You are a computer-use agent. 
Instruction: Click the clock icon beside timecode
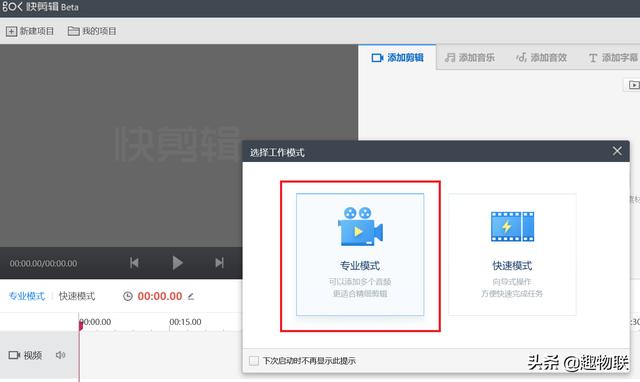point(128,296)
